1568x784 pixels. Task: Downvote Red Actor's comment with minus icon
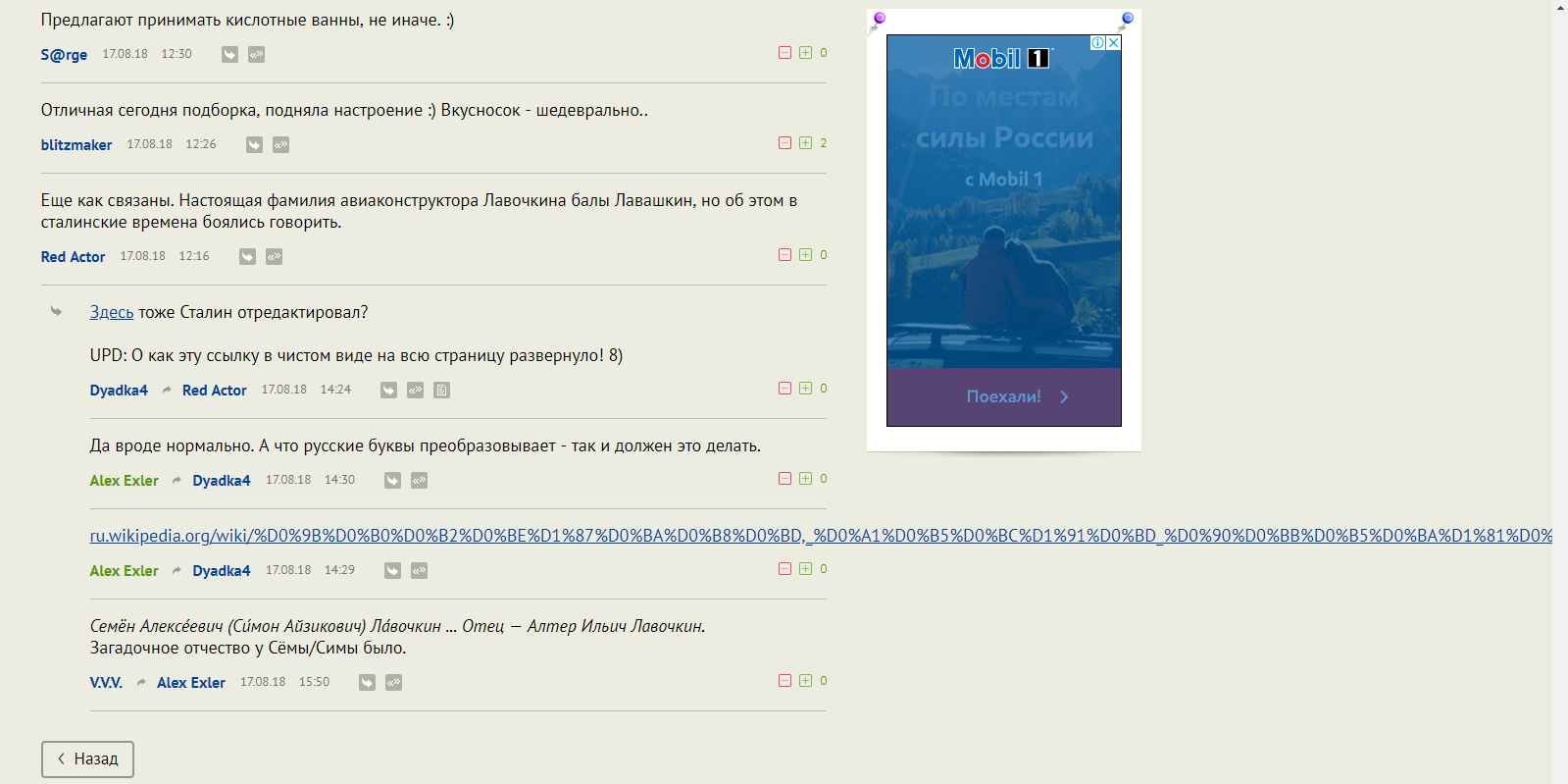(784, 255)
